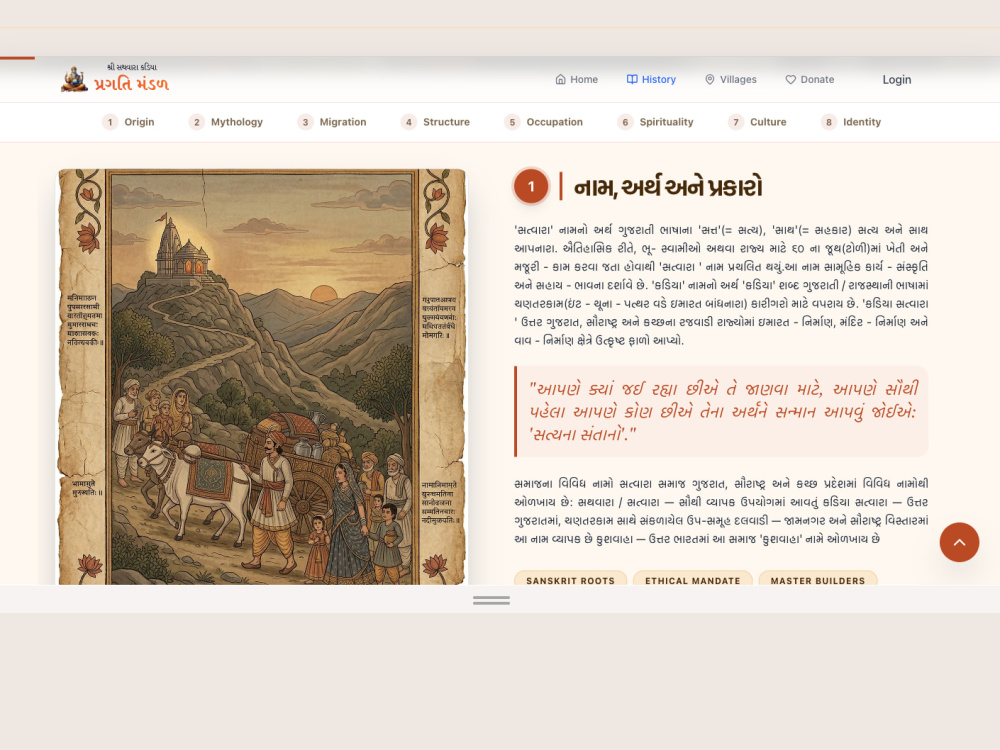Click the book icon beside History

coord(632,80)
